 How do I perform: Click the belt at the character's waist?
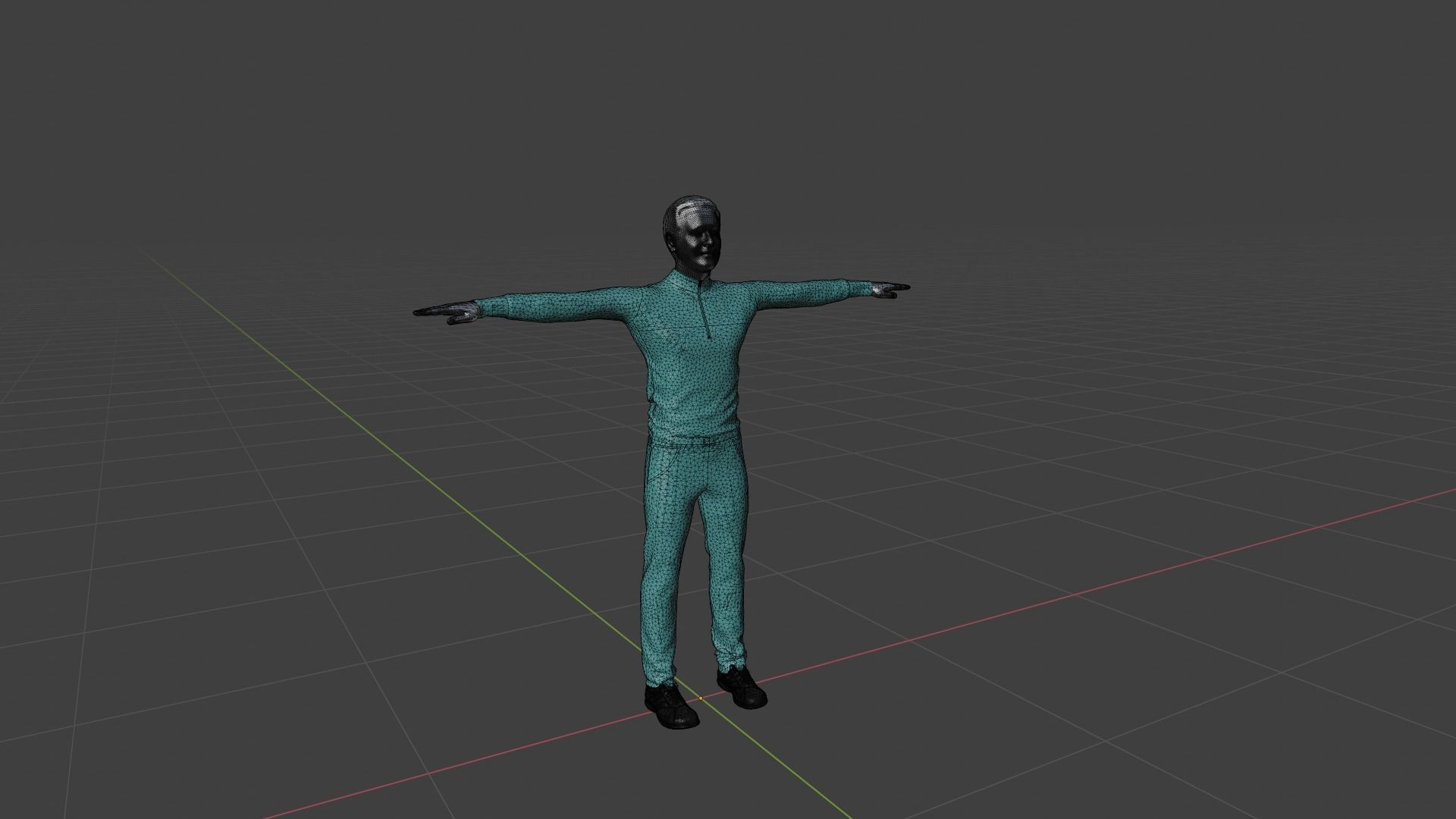(695, 440)
